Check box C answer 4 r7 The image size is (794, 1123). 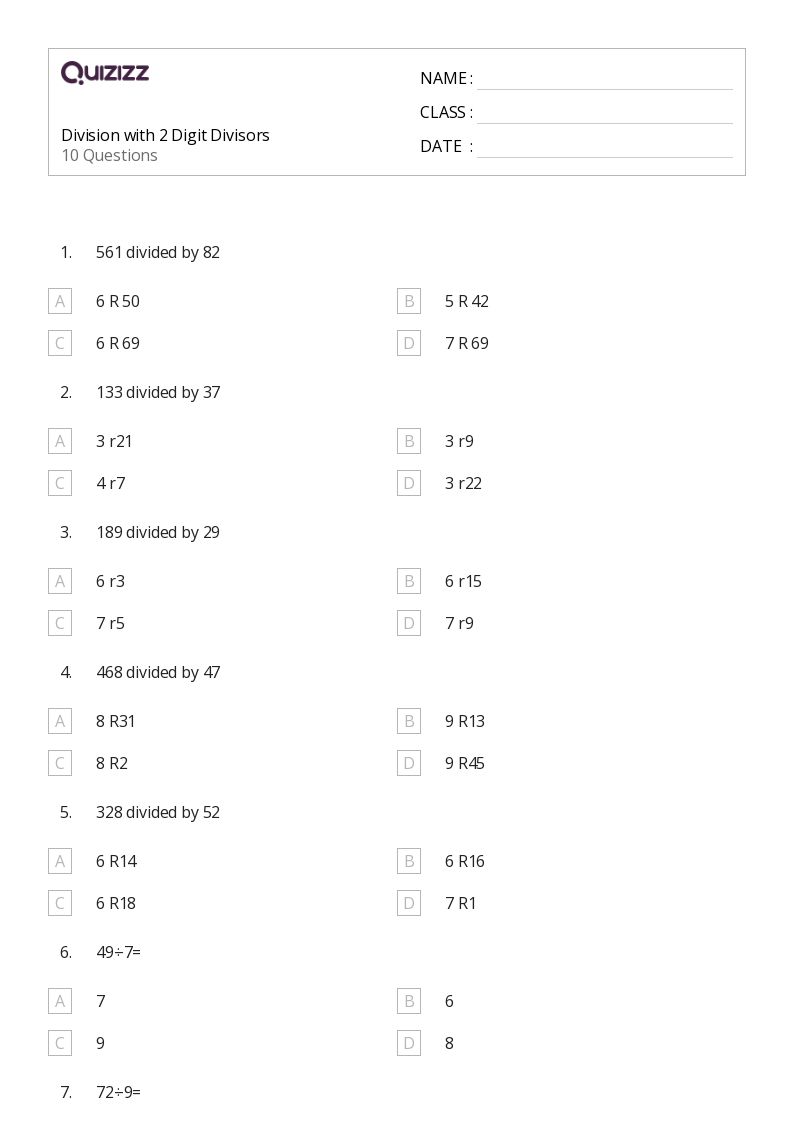pyautogui.click(x=60, y=483)
